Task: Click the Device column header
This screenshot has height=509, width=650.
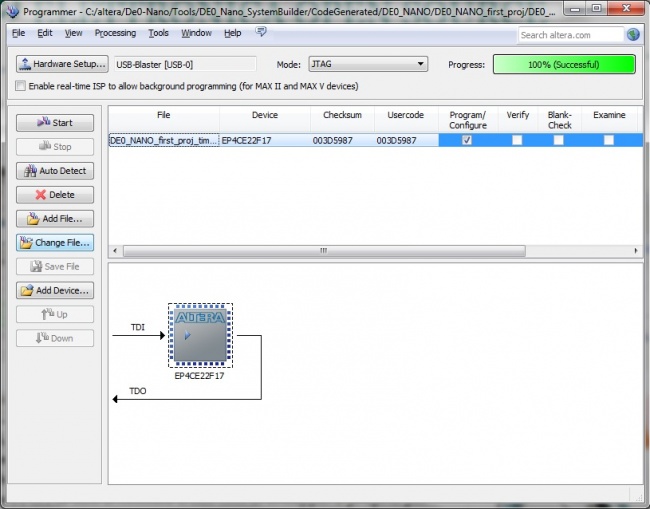Action: coord(265,119)
